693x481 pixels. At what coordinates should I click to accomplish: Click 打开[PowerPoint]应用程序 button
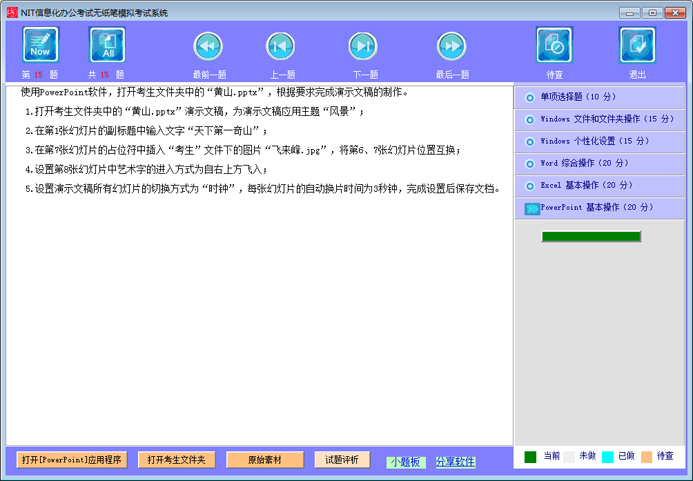pyautogui.click(x=71, y=460)
